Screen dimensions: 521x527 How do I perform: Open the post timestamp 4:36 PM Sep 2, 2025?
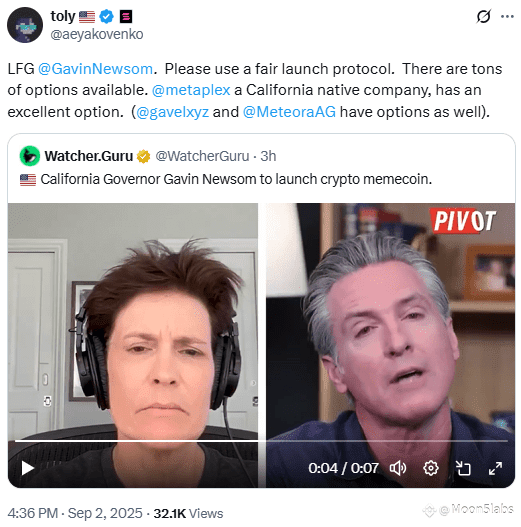[75, 514]
